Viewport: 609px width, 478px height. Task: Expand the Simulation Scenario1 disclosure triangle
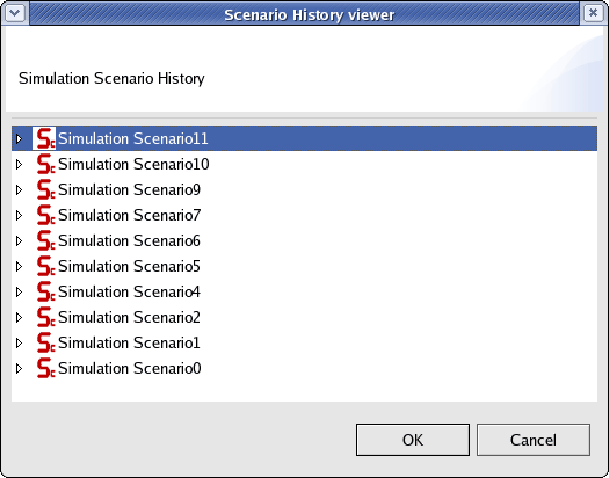[x=19, y=343]
